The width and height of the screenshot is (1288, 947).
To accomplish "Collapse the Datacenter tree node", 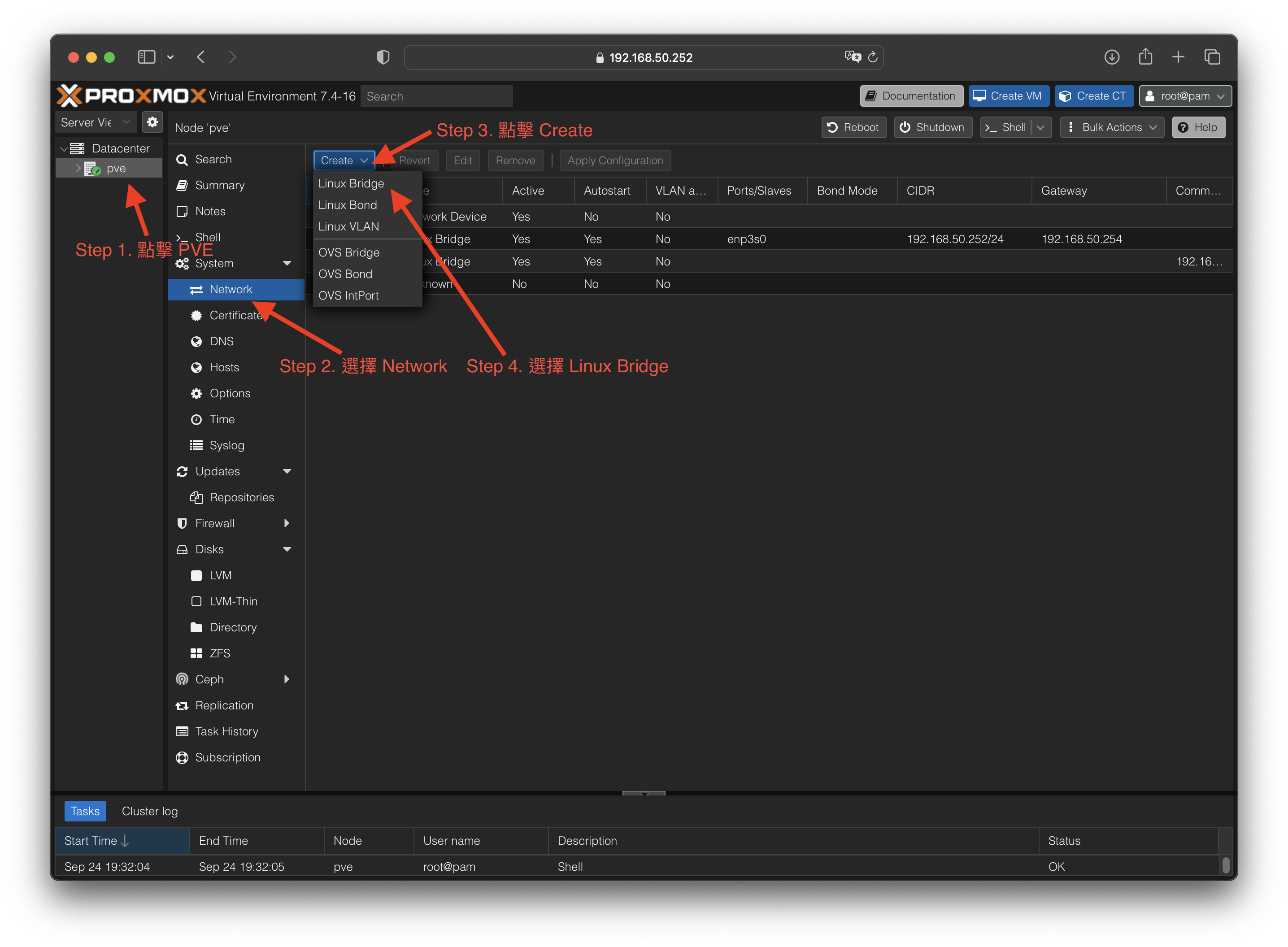I will [64, 148].
